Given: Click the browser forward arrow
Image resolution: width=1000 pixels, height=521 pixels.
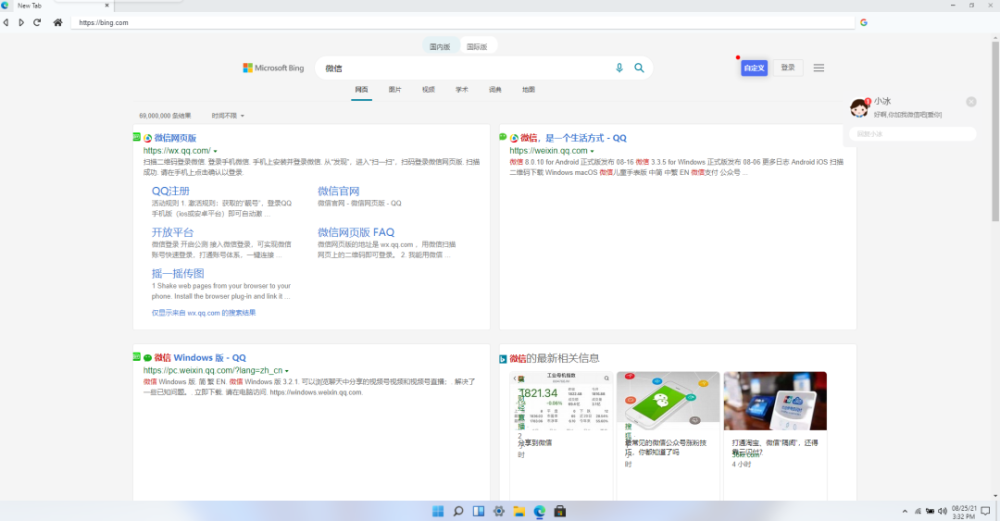Looking at the screenshot, I should coord(21,22).
